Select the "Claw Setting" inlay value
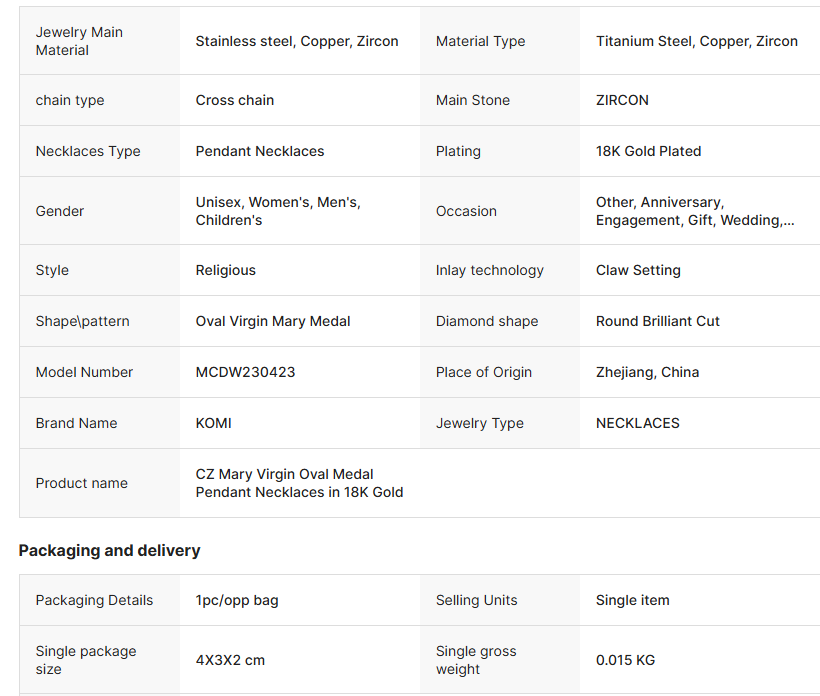The image size is (820, 696). point(638,270)
